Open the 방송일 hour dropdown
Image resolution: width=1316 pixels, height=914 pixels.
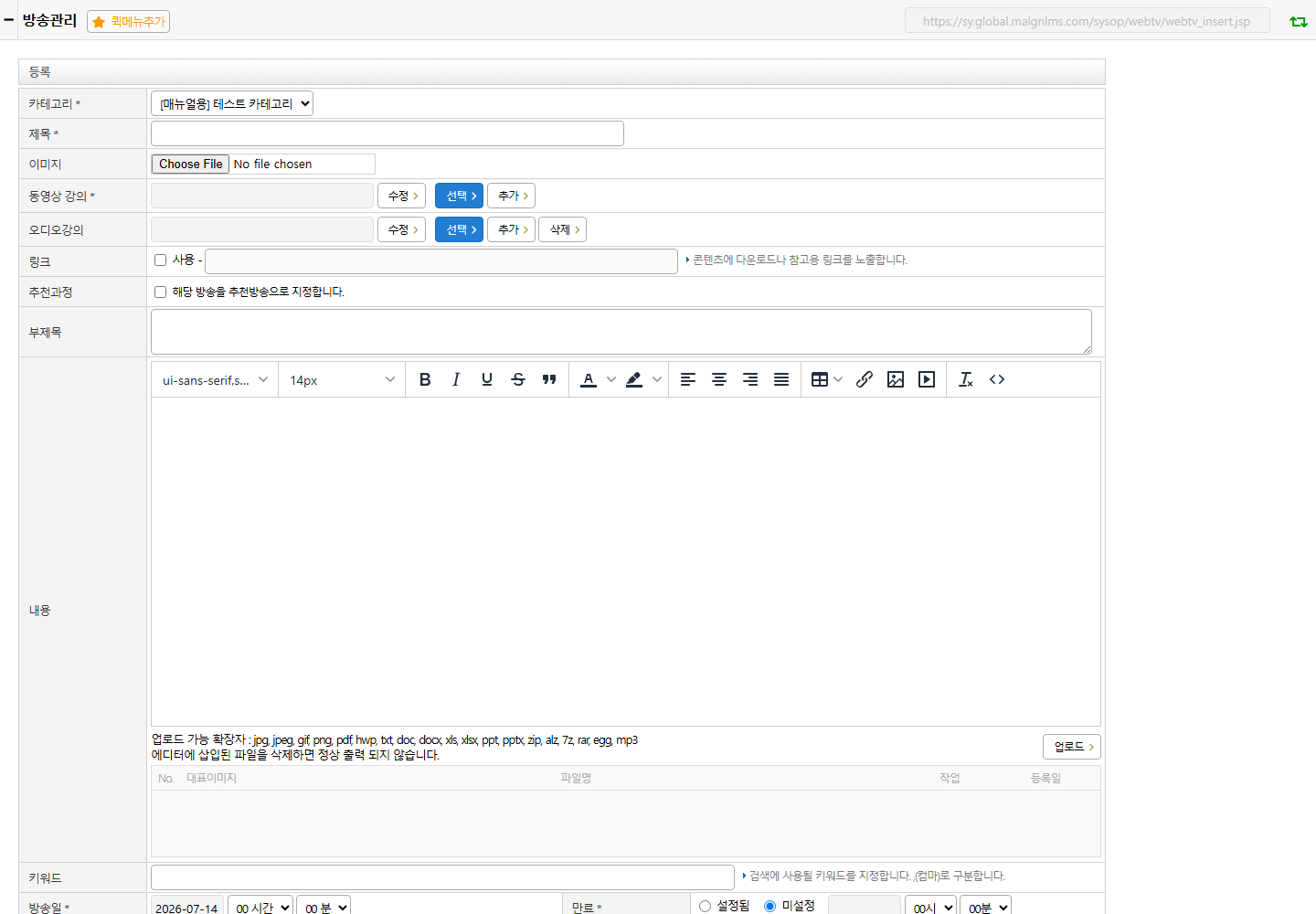(x=260, y=907)
